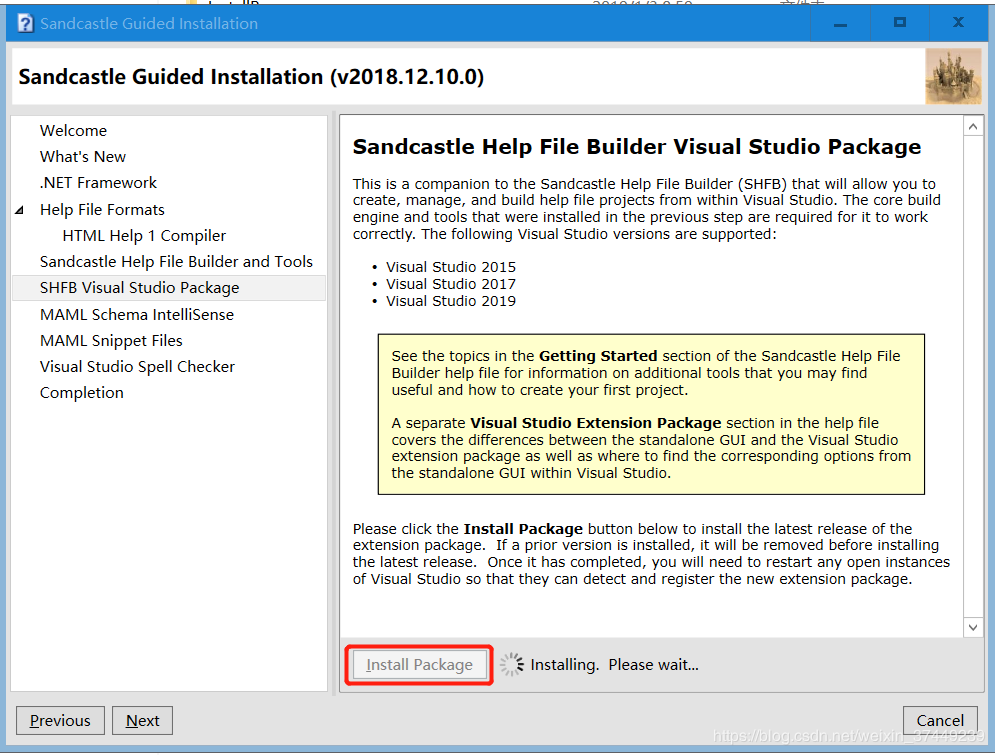Go to the MAML Snippet Files step

point(111,341)
